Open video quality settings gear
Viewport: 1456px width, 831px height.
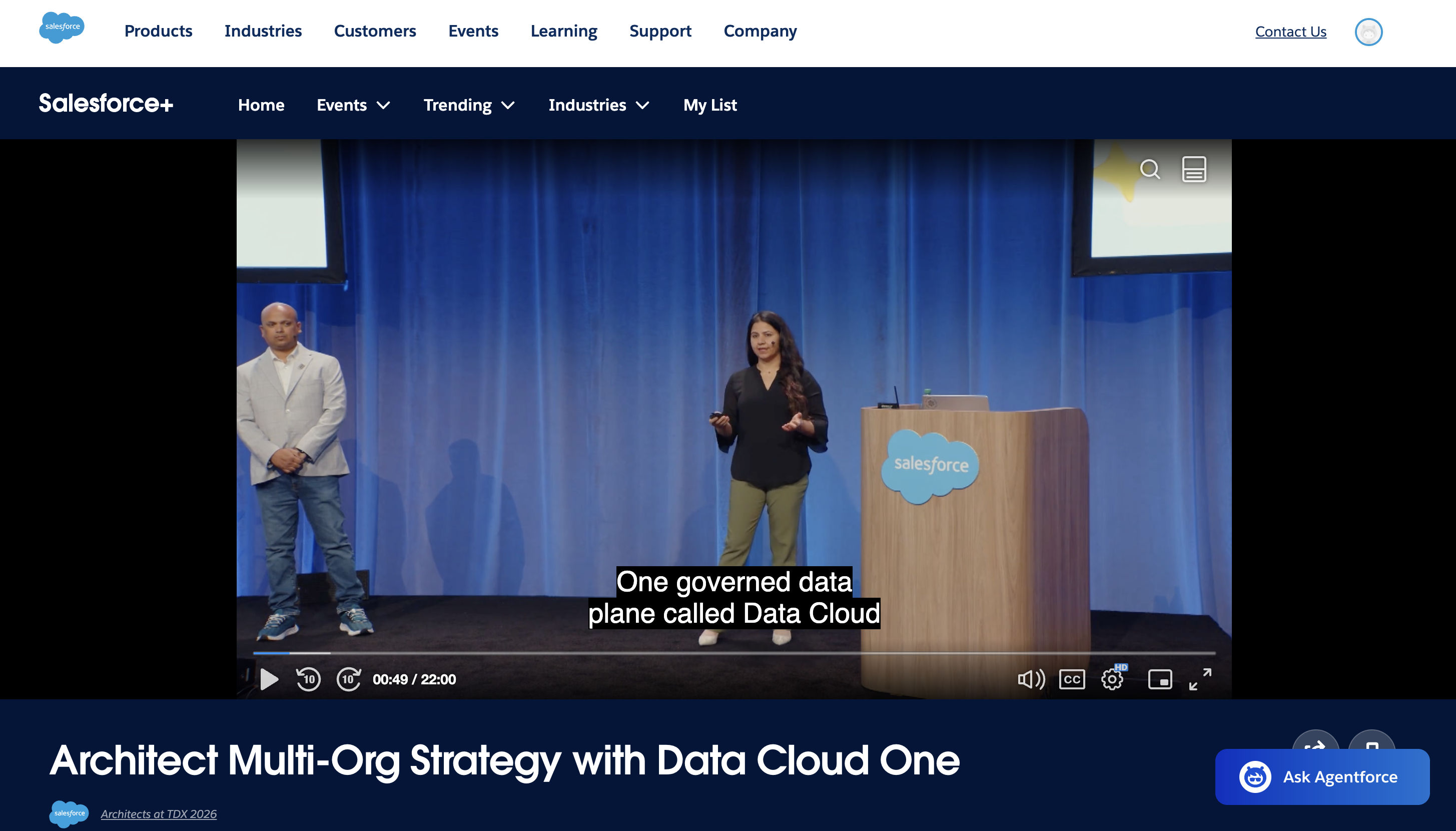pos(1112,679)
